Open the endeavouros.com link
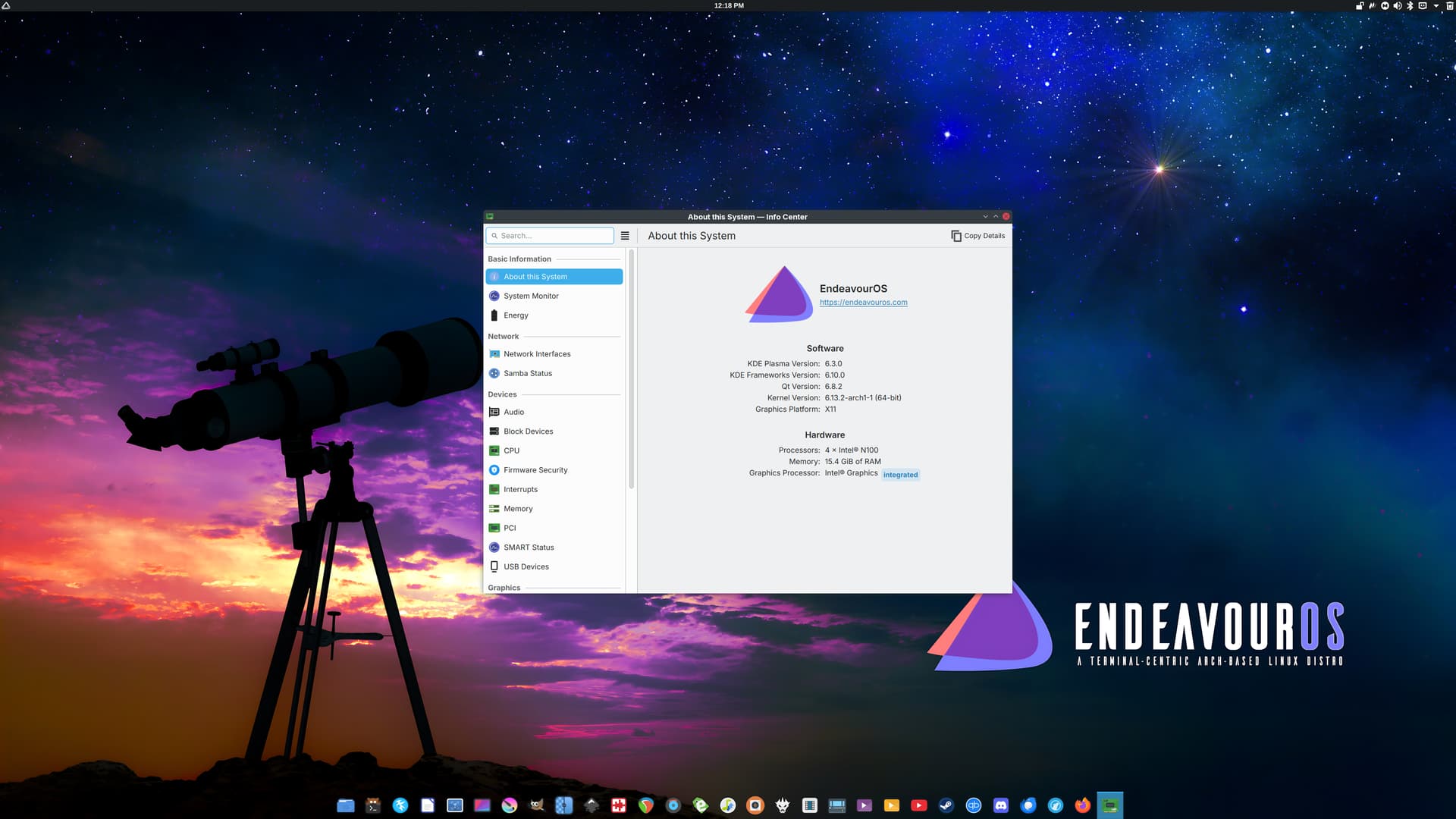The width and height of the screenshot is (1456, 819). 863,303
